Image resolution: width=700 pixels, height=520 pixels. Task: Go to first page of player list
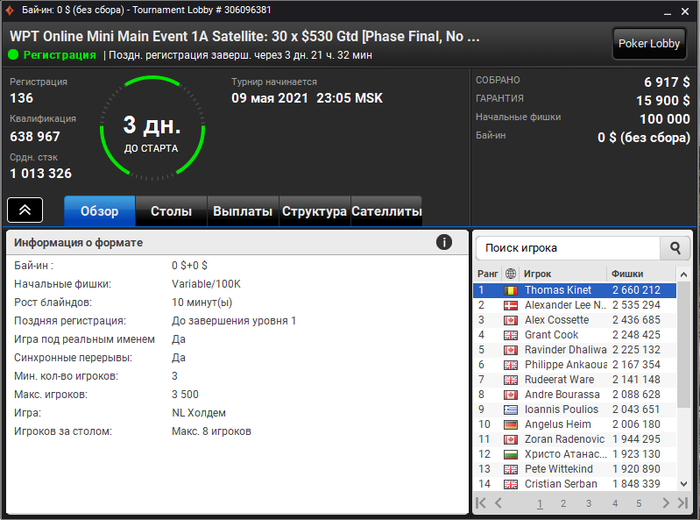(x=481, y=503)
